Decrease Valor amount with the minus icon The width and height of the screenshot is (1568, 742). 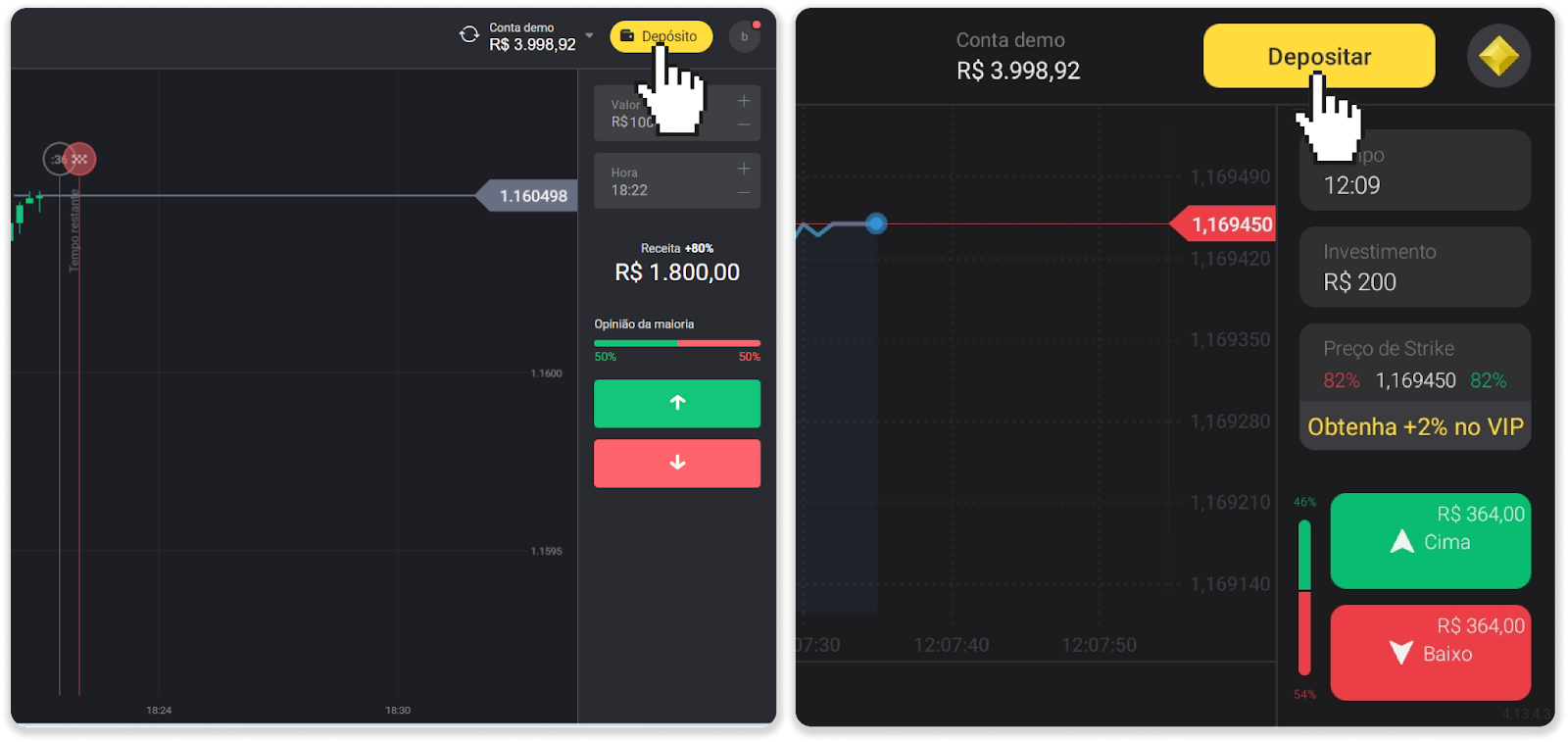(x=744, y=124)
